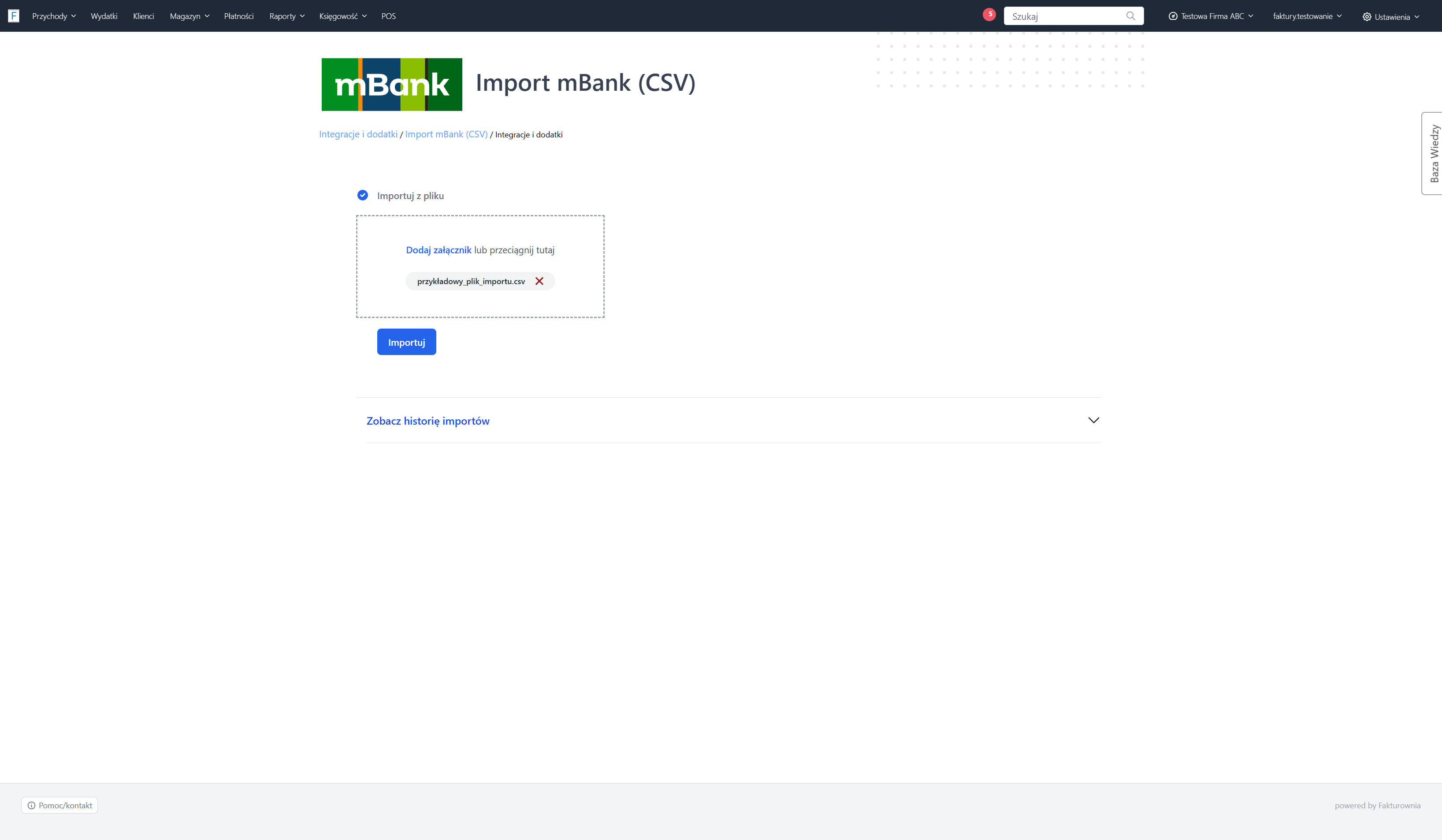Click the powered by Fakturownia text

pos(1377,806)
